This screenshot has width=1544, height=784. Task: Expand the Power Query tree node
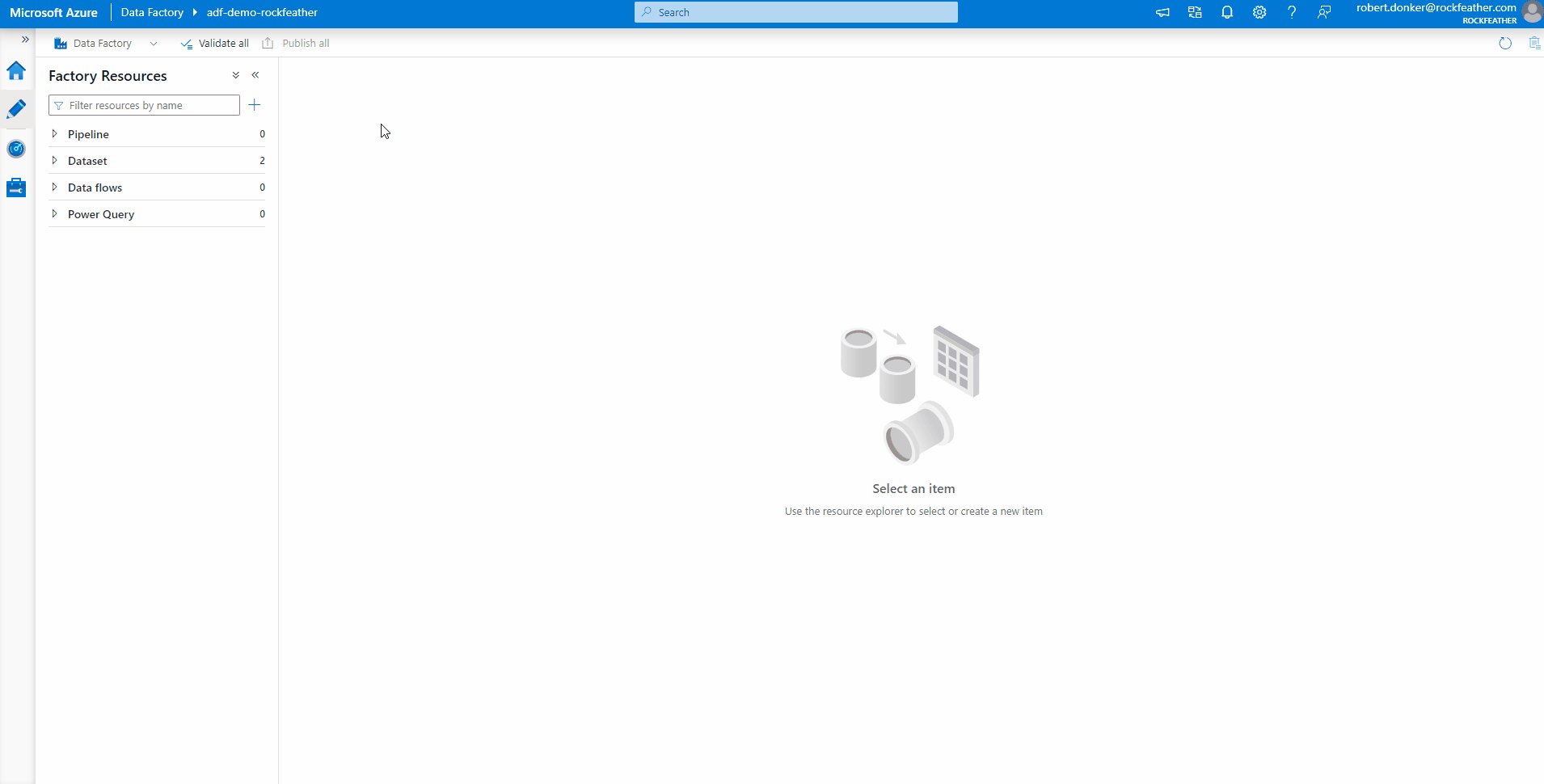pyautogui.click(x=54, y=213)
